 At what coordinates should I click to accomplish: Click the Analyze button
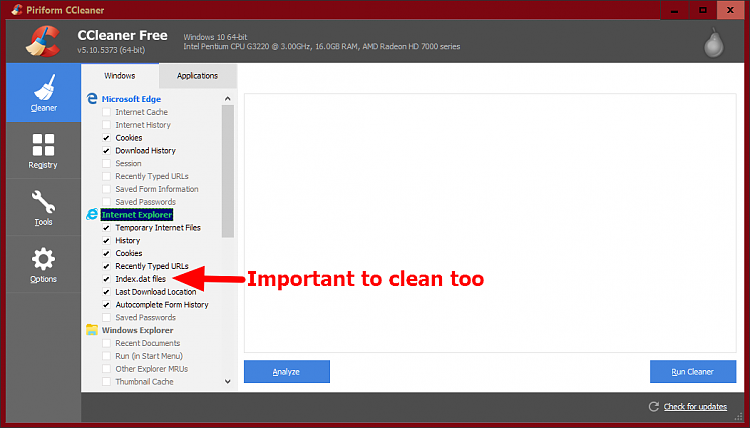click(x=287, y=372)
